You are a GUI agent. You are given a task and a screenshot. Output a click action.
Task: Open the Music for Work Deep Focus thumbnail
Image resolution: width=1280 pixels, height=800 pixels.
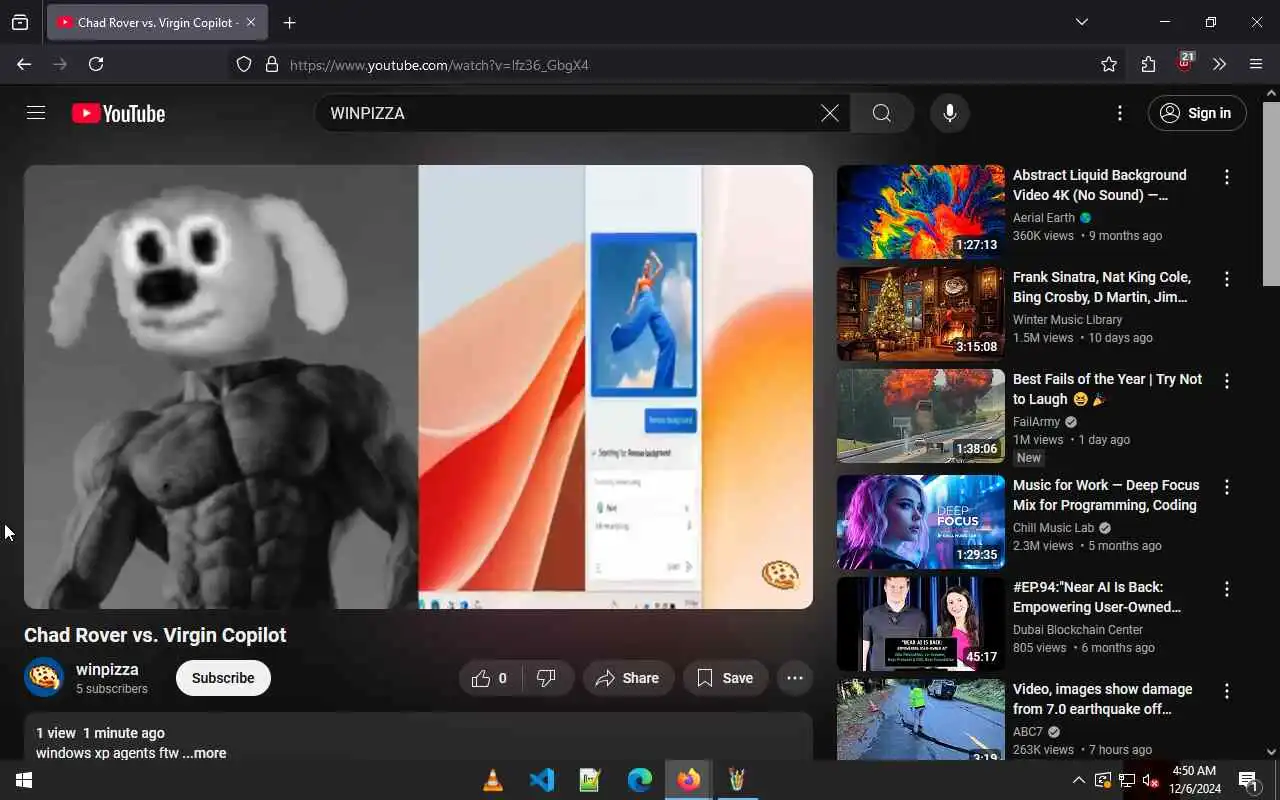921,522
